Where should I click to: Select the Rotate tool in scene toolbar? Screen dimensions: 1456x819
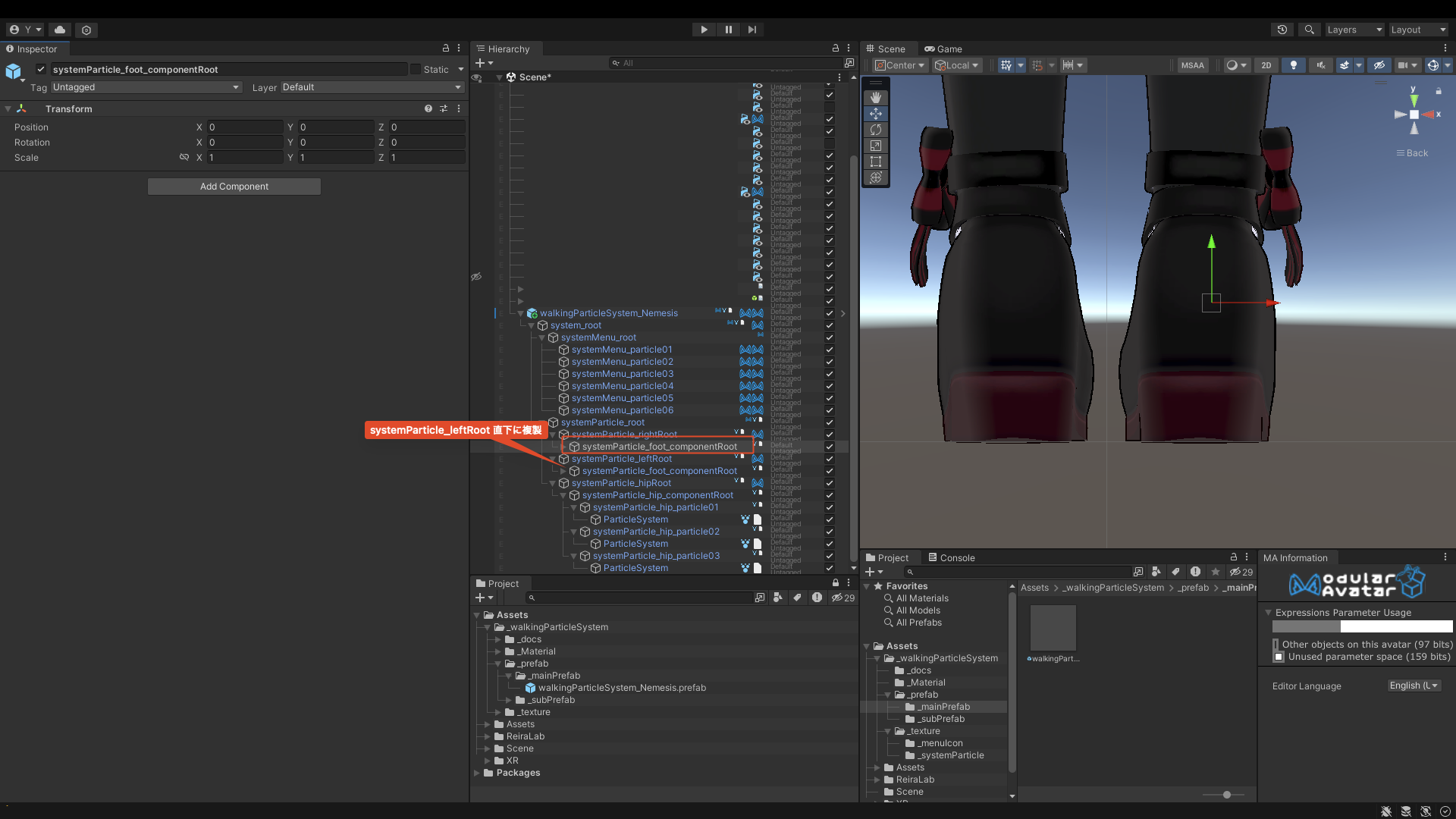[876, 130]
